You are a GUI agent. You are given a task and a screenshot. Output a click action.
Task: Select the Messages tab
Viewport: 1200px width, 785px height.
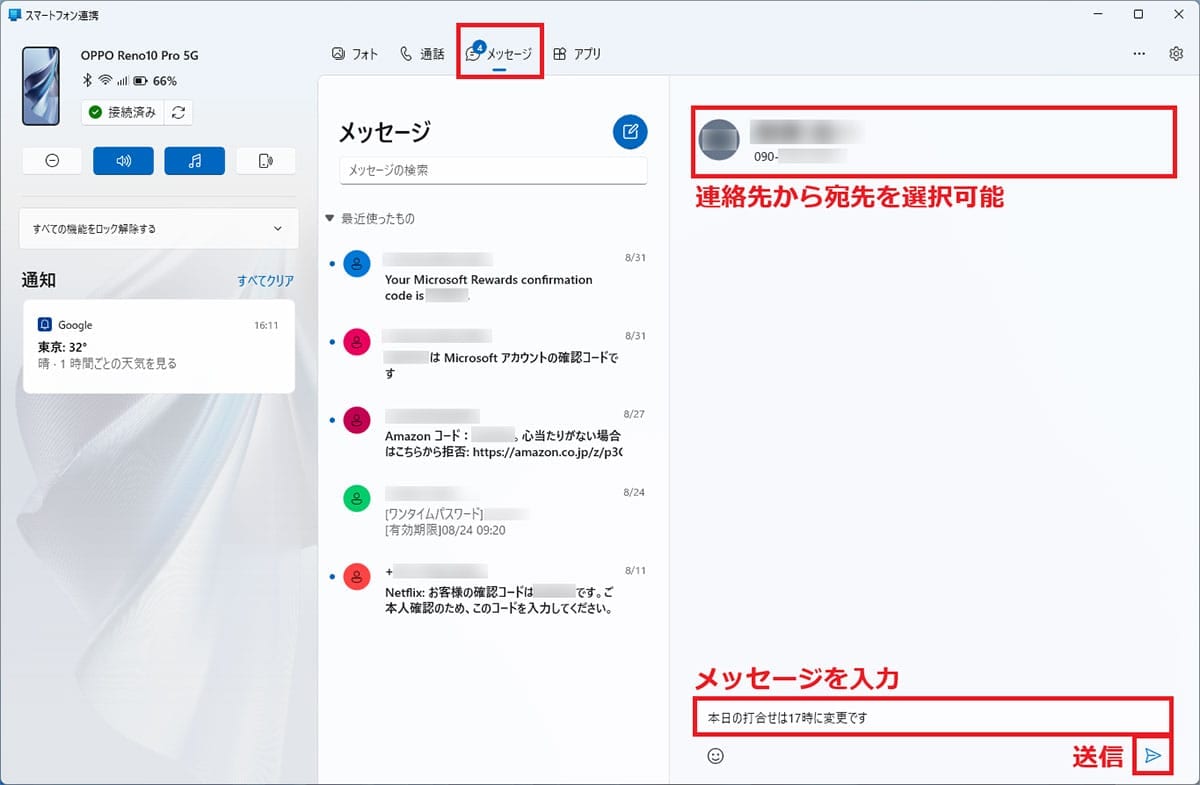(499, 54)
